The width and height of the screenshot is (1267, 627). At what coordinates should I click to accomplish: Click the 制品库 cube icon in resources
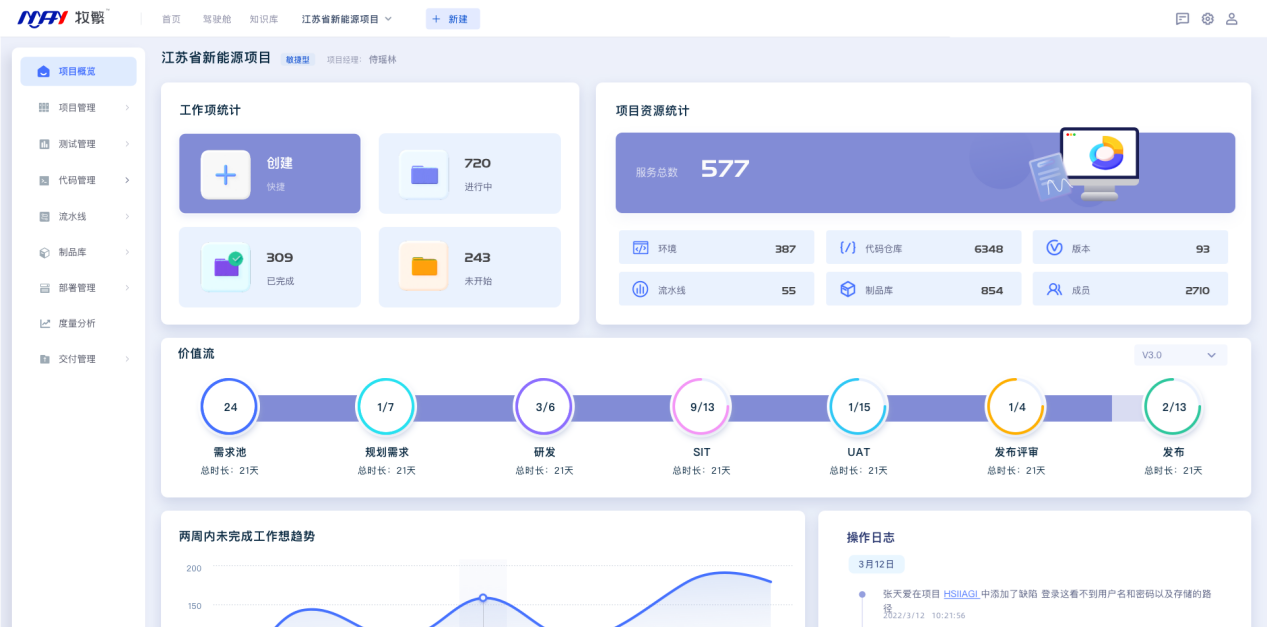(x=847, y=290)
